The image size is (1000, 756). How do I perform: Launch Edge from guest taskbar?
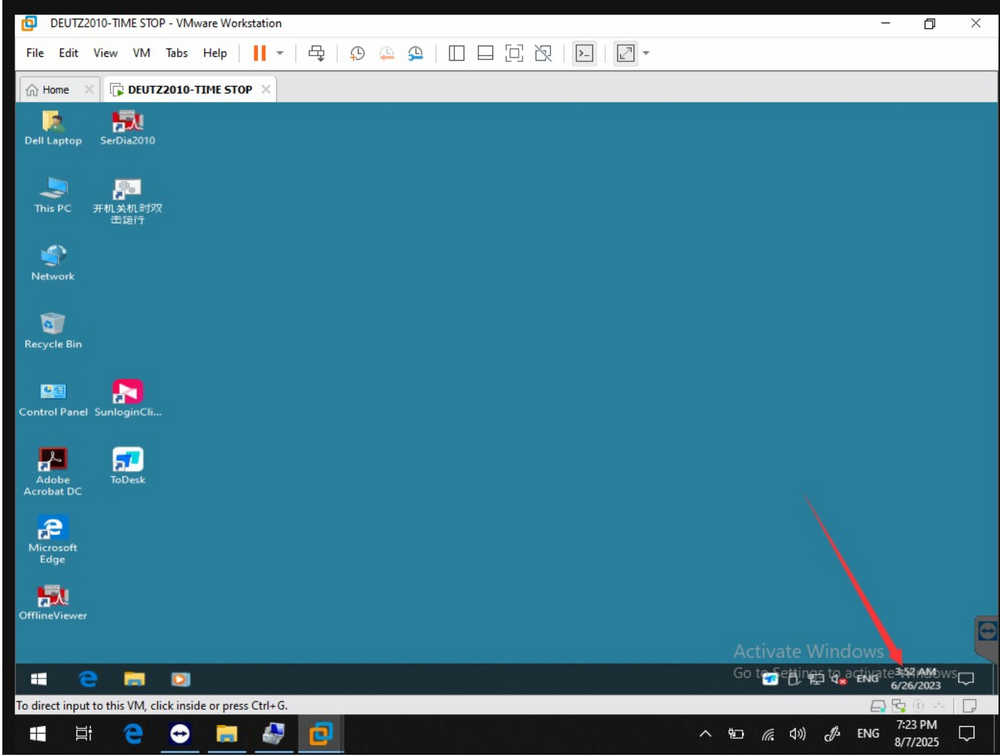(x=87, y=679)
